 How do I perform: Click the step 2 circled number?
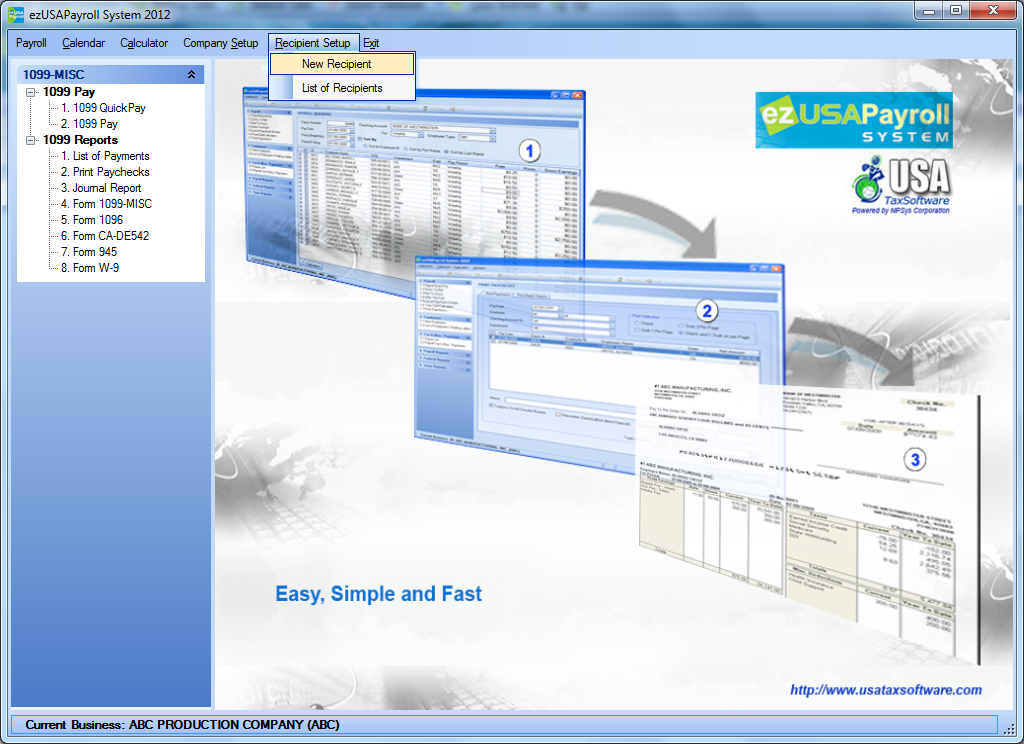point(707,310)
